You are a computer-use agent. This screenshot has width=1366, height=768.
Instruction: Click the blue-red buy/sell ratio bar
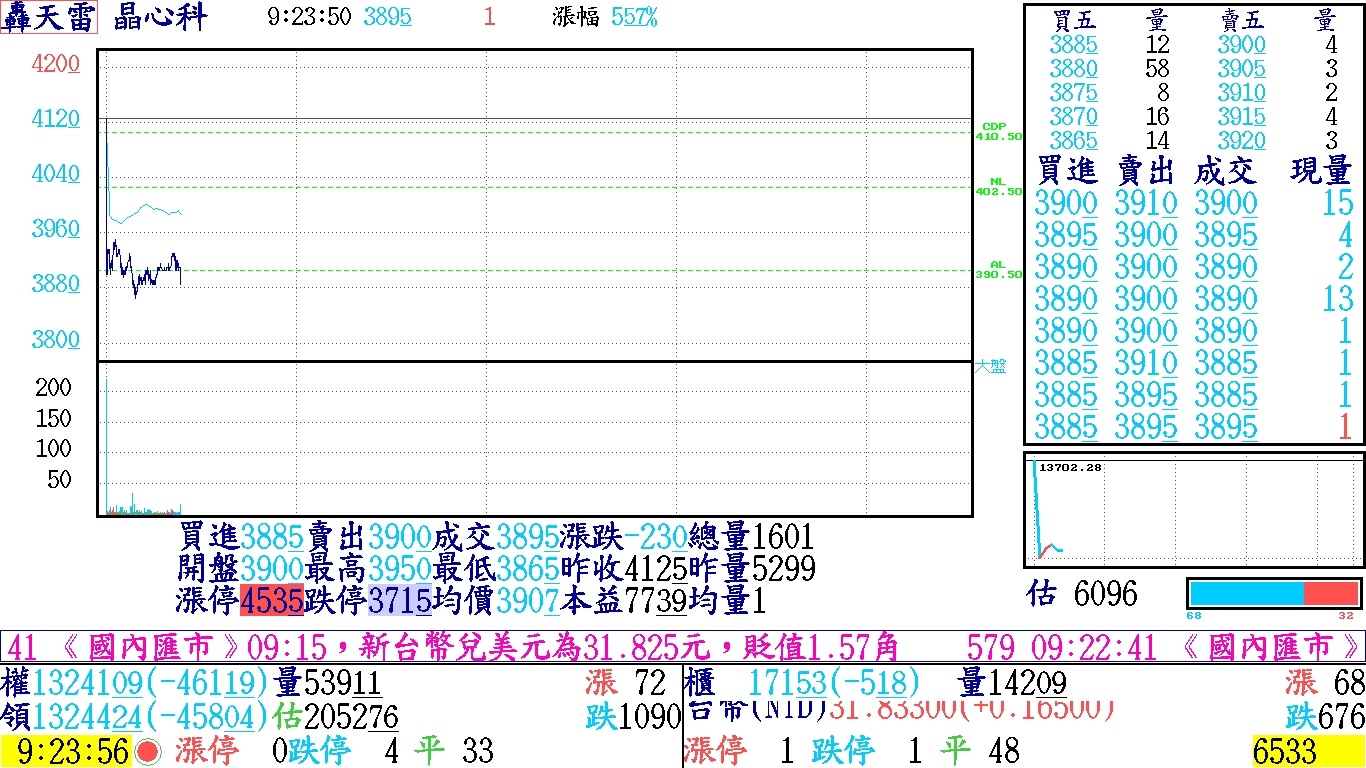point(1273,592)
